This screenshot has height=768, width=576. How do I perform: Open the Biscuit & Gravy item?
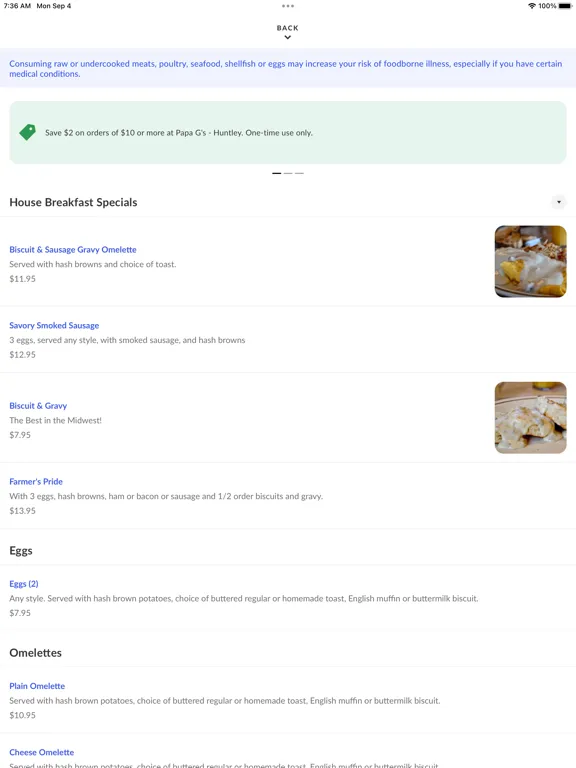pos(288,418)
